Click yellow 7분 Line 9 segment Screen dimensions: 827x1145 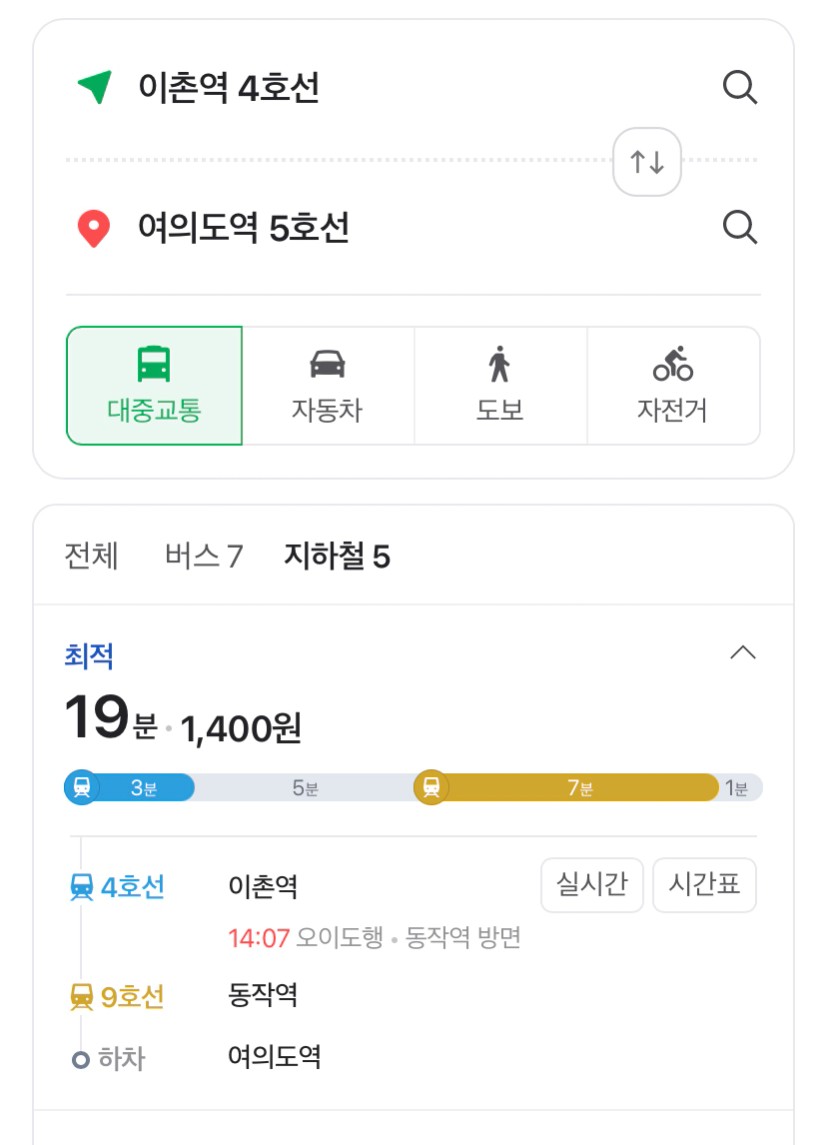567,787
